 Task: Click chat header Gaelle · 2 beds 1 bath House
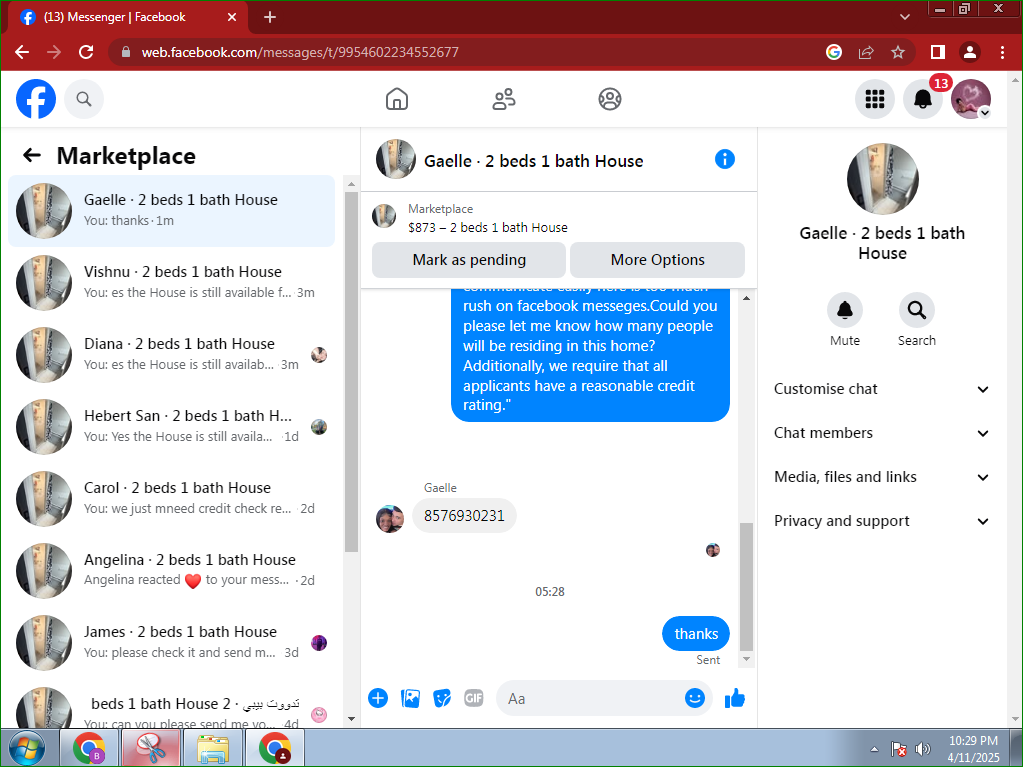tap(533, 161)
